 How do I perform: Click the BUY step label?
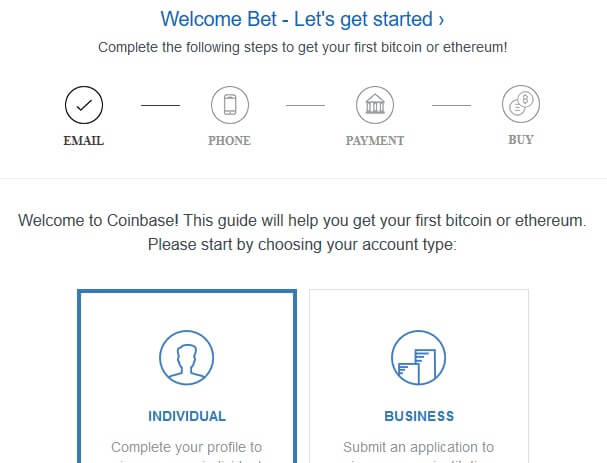(x=521, y=140)
